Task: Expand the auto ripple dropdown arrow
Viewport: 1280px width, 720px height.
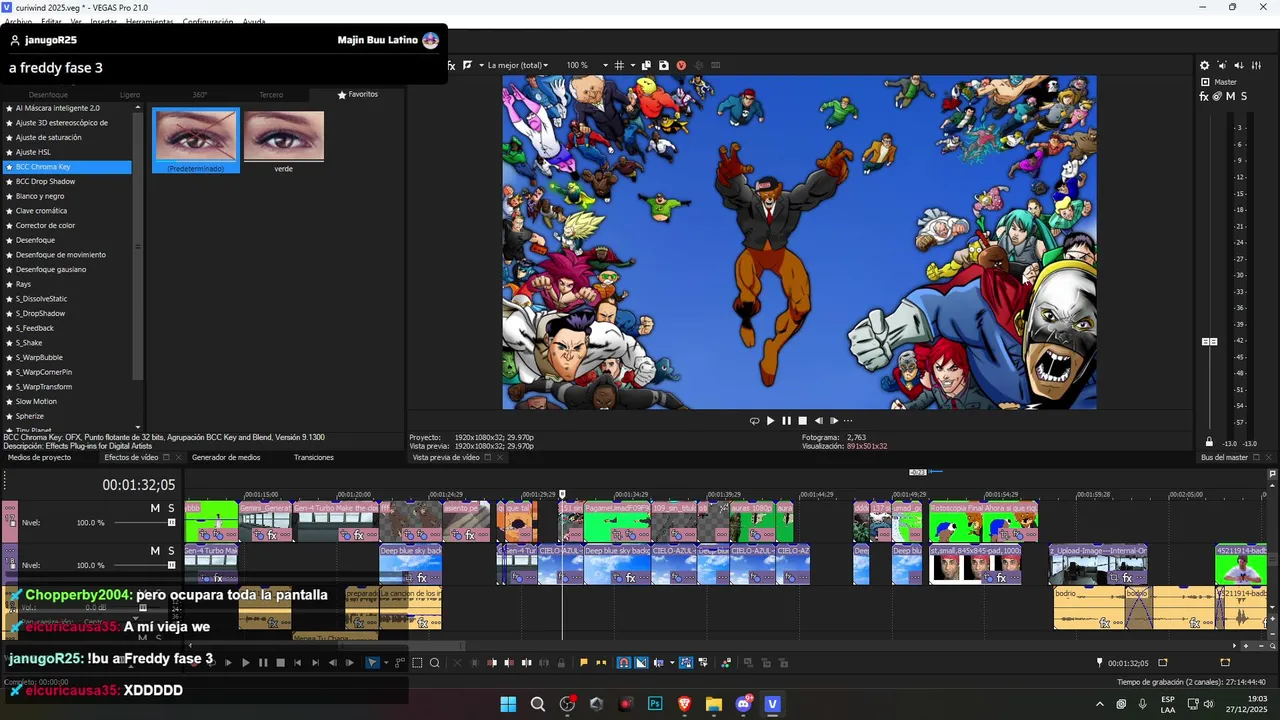Action: coord(671,662)
